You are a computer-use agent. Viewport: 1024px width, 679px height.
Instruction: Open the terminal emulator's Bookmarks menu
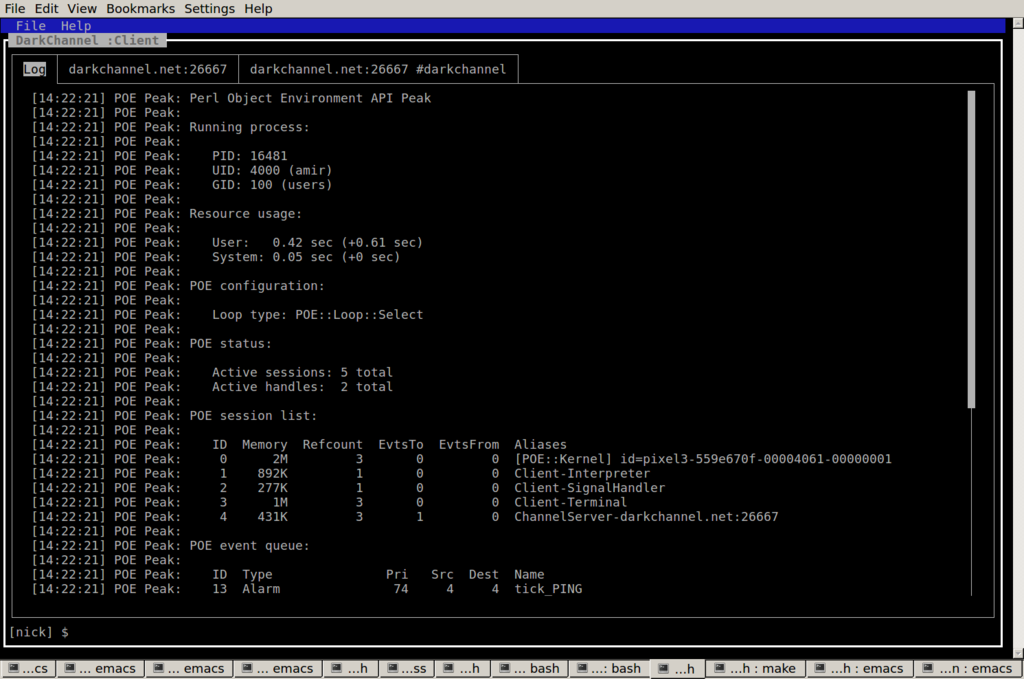[x=140, y=9]
